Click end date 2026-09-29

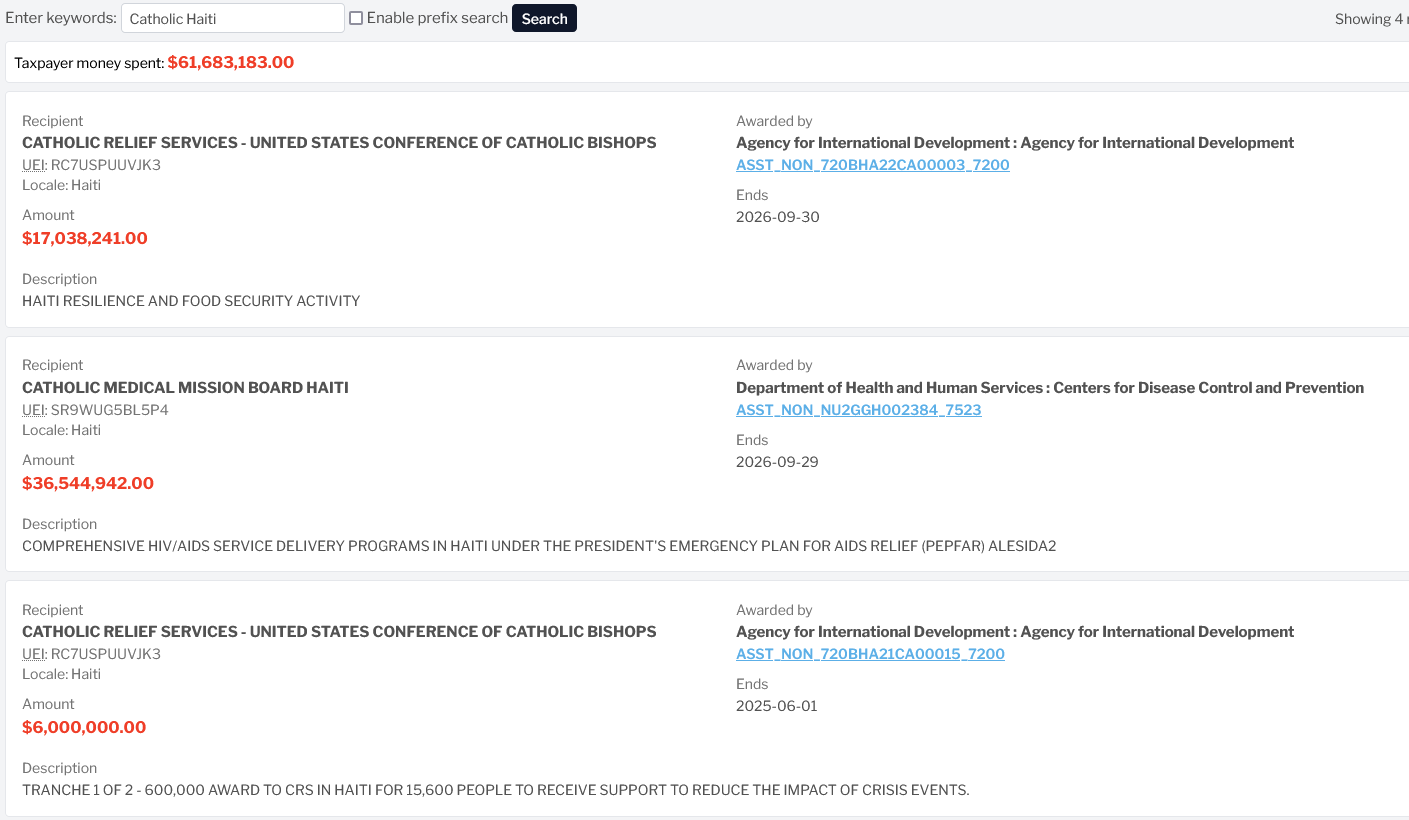(777, 462)
